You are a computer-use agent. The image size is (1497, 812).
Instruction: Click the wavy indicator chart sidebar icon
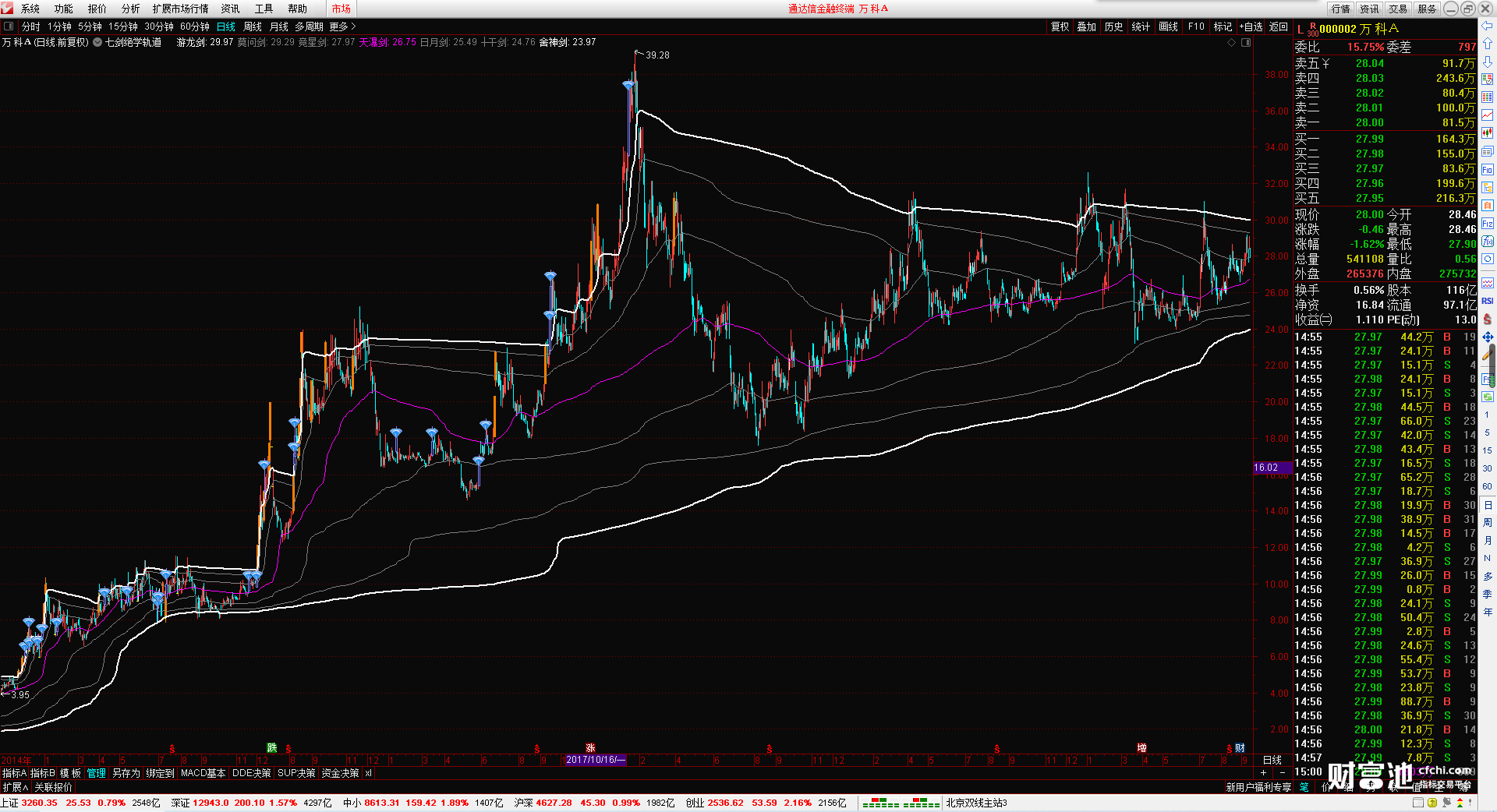tap(1487, 283)
